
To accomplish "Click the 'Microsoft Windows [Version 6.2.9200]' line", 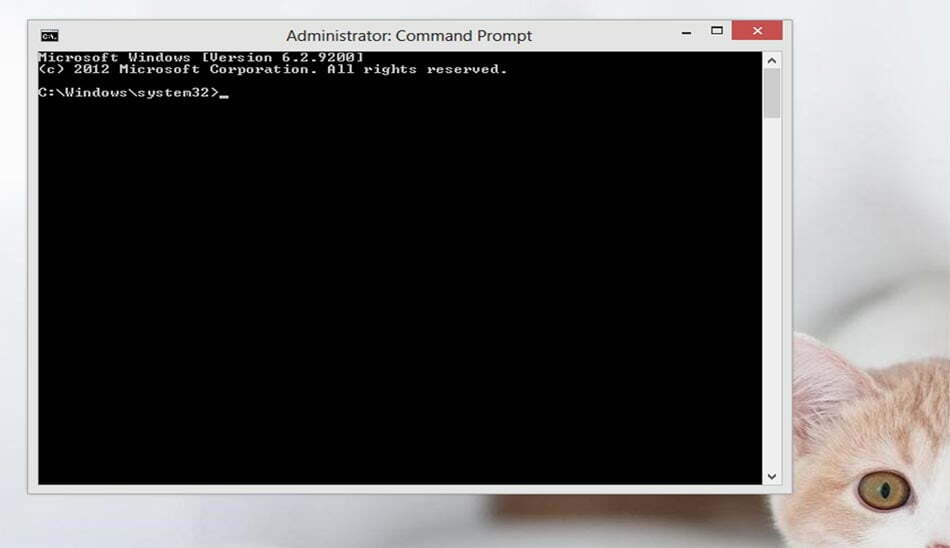I will point(201,58).
